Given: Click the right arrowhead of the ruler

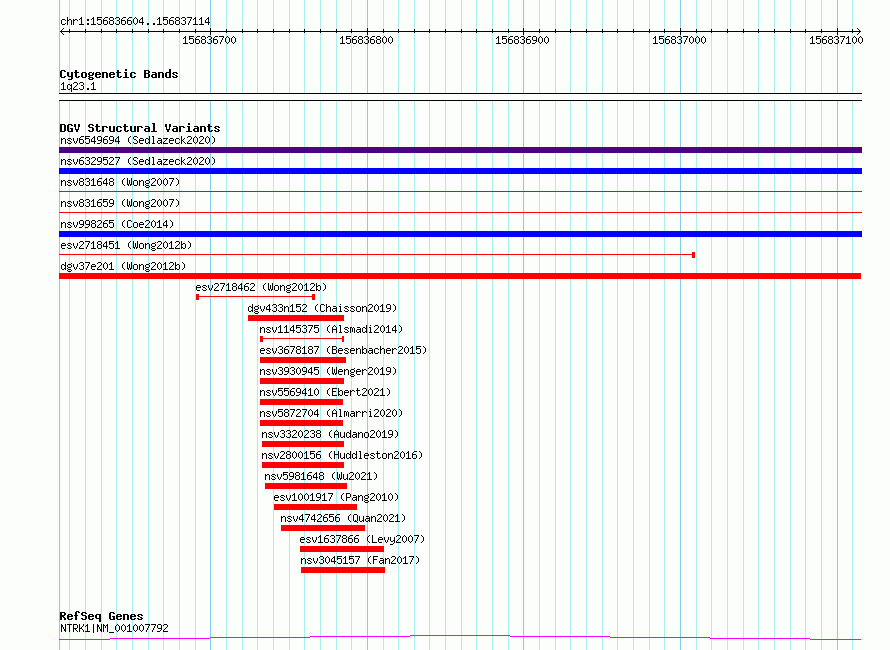Looking at the screenshot, I should click(858, 31).
